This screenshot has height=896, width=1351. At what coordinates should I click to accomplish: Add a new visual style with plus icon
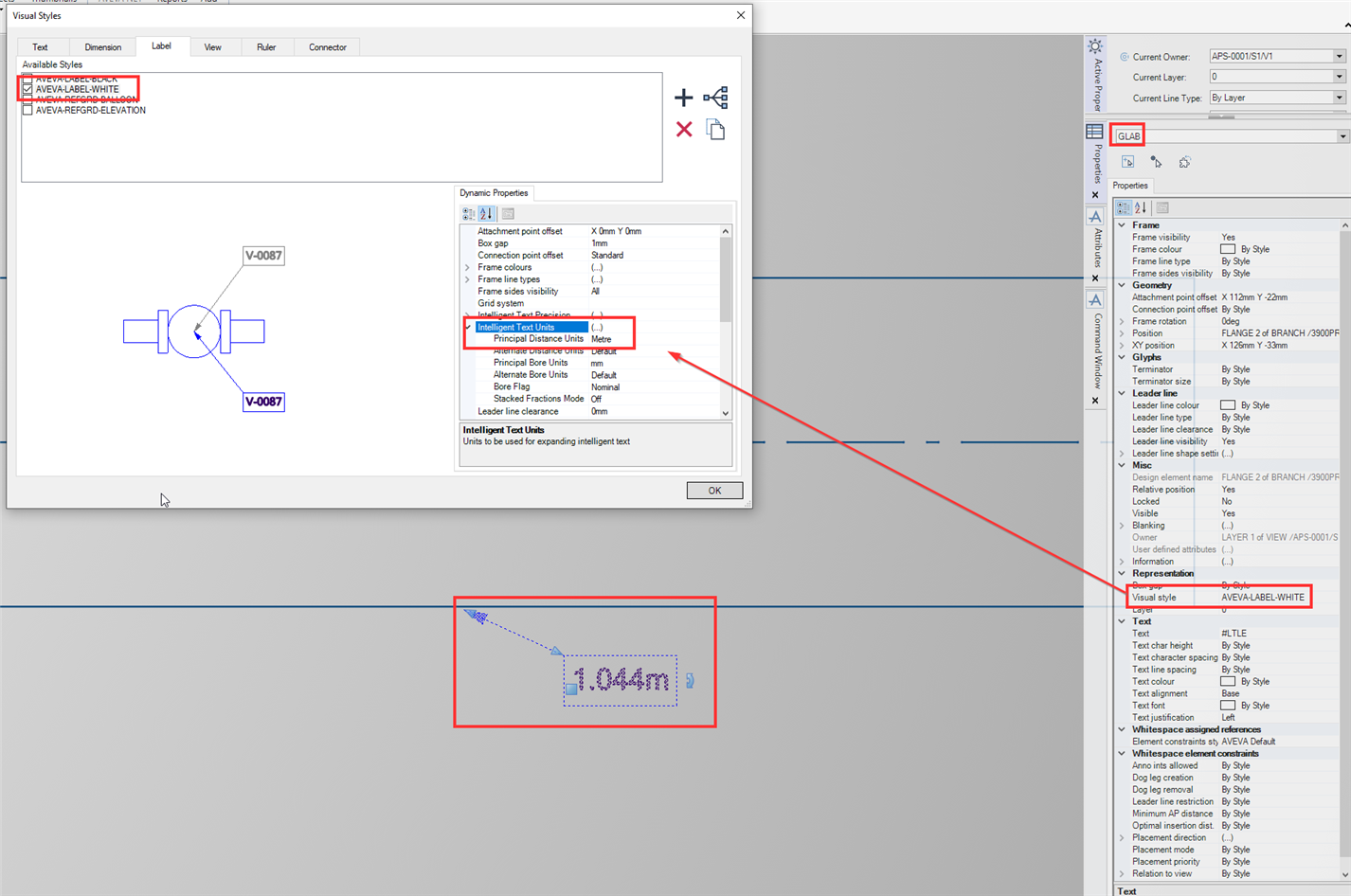click(x=683, y=98)
